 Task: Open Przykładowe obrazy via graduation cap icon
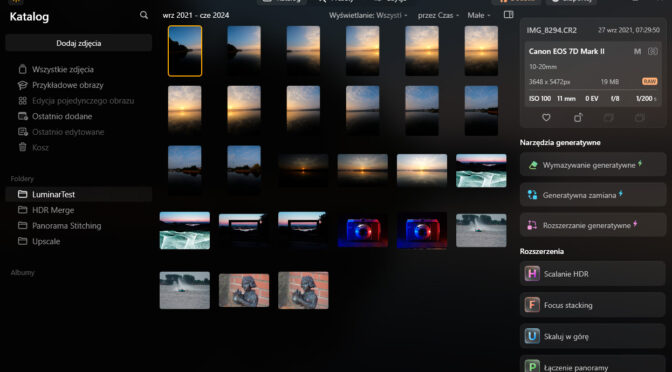point(22,85)
